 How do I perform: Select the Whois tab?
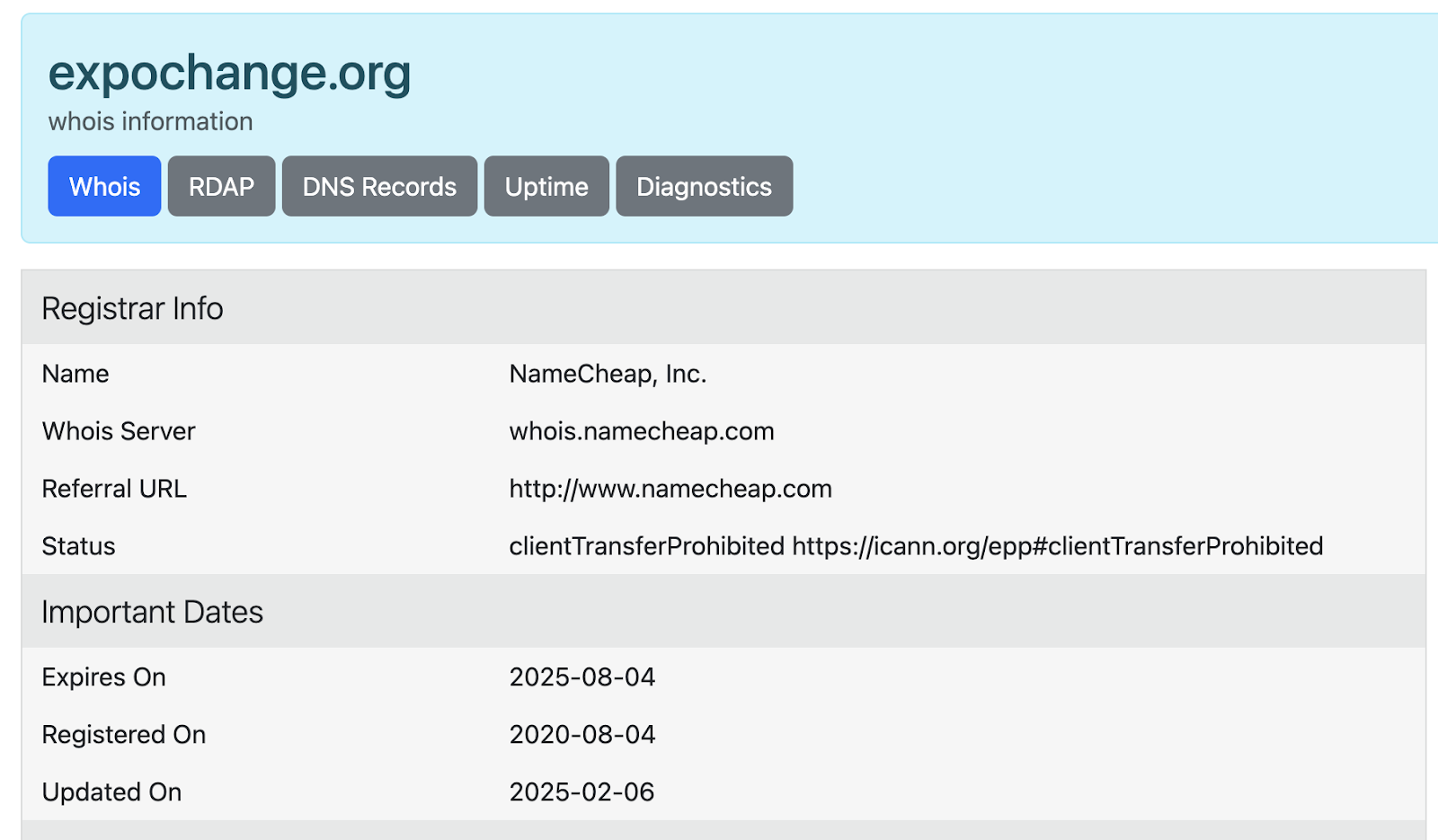click(x=104, y=186)
